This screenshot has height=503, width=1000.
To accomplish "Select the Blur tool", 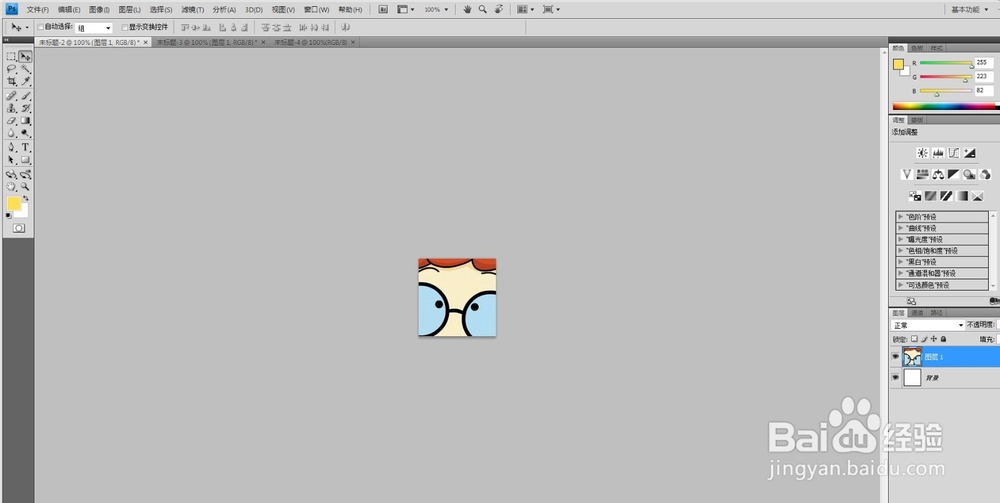I will 11,133.
